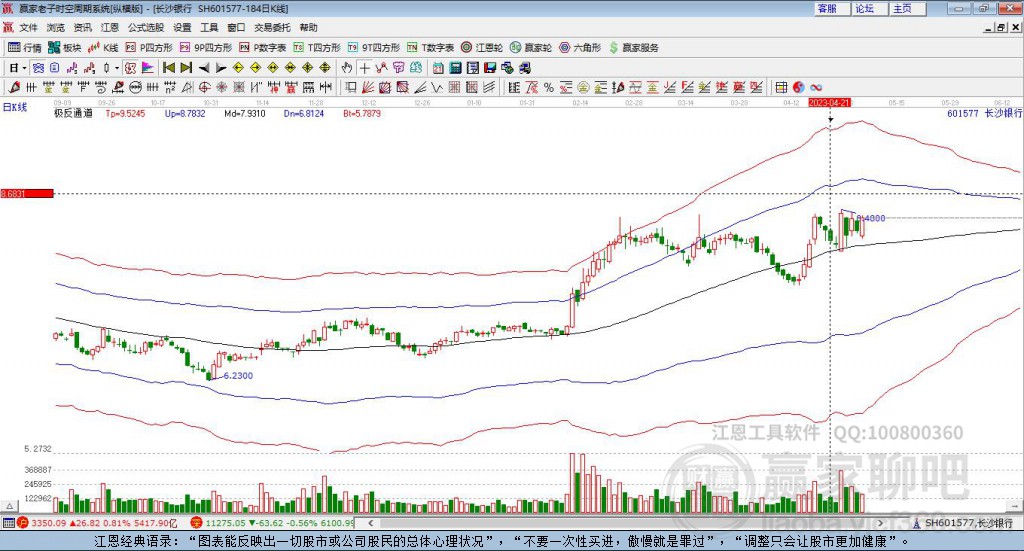Image resolution: width=1024 pixels, height=551 pixels.
Task: Jump to last bar icon
Action: click(x=186, y=68)
